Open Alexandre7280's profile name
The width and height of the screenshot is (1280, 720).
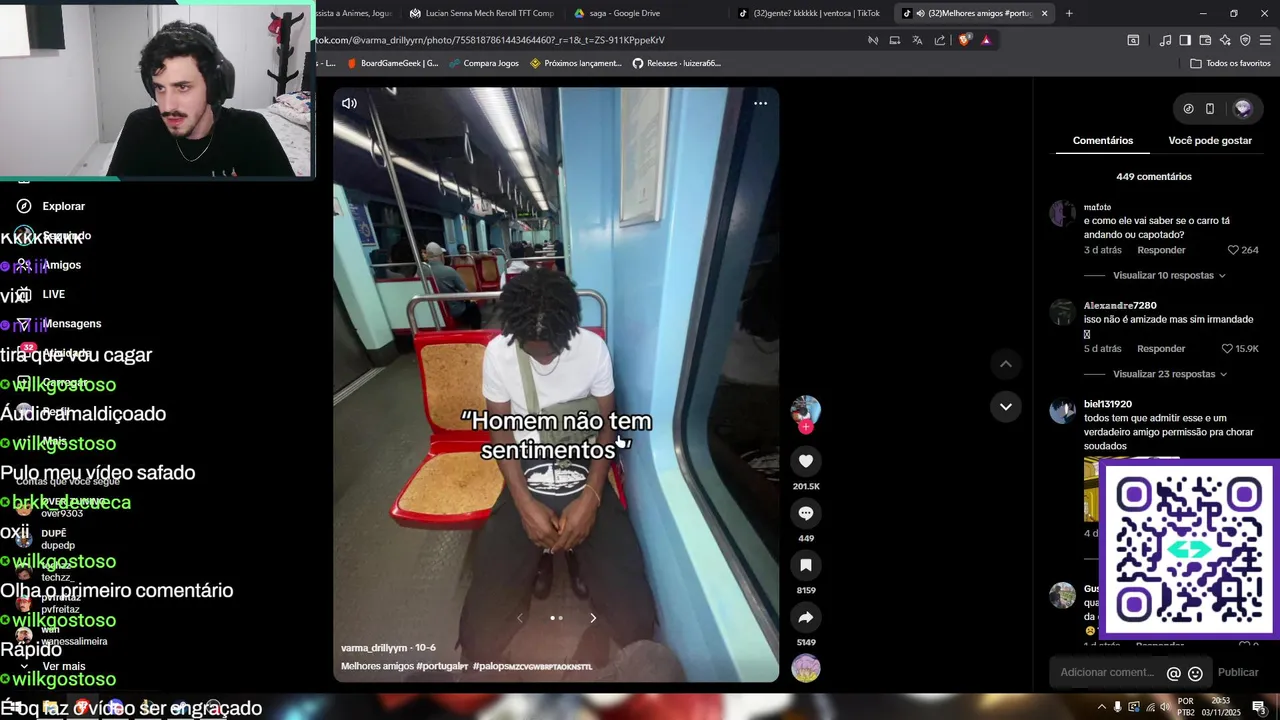[x=1120, y=306]
